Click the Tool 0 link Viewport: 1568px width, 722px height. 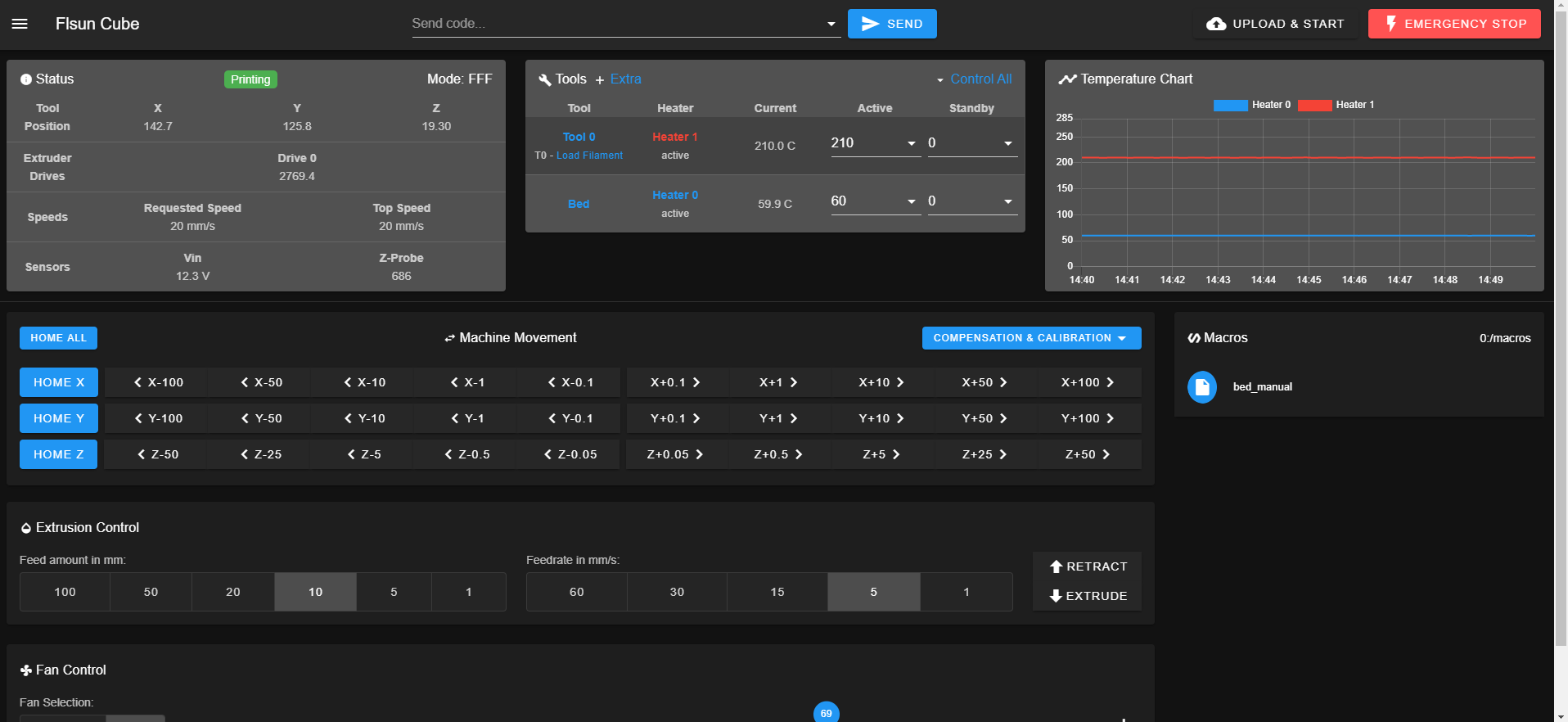tap(579, 137)
